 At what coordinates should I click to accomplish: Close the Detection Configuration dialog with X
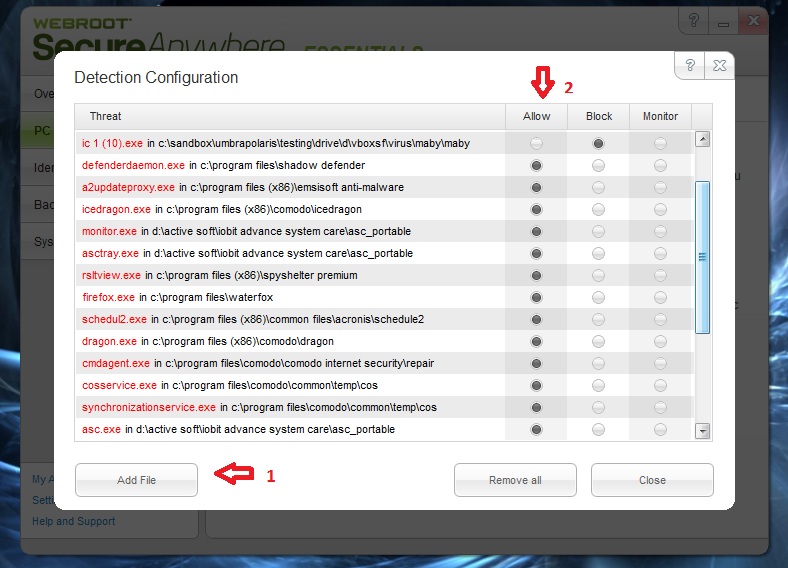pos(720,65)
